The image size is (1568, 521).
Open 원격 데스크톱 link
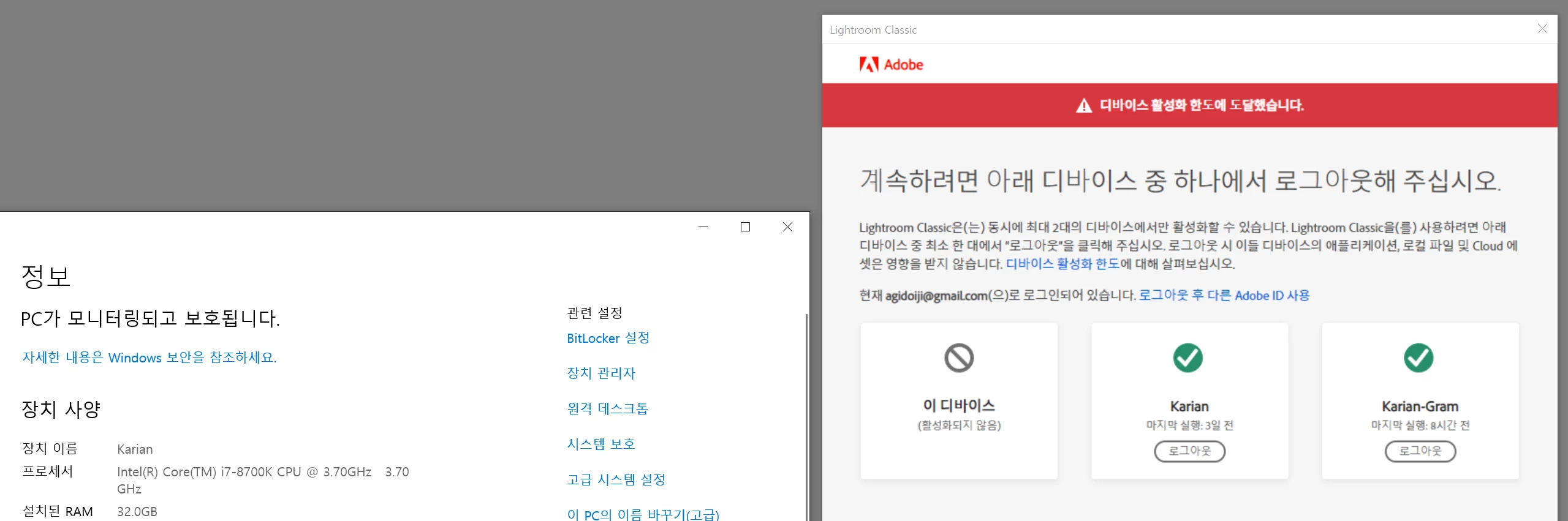[607, 408]
